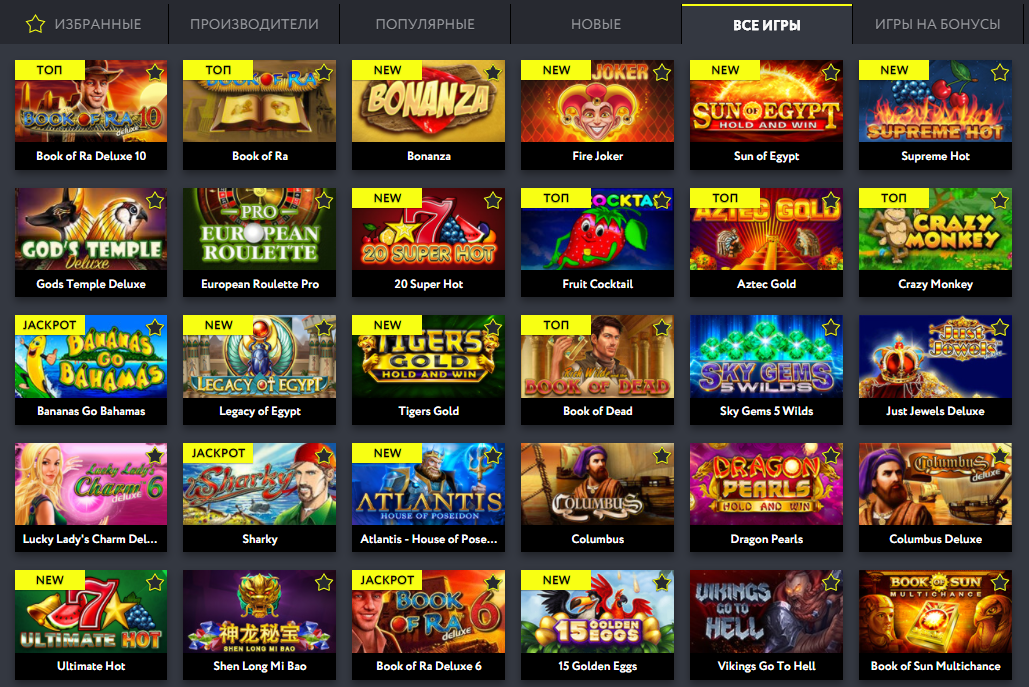
Task: Switch to the Производители tab
Action: [x=254, y=24]
